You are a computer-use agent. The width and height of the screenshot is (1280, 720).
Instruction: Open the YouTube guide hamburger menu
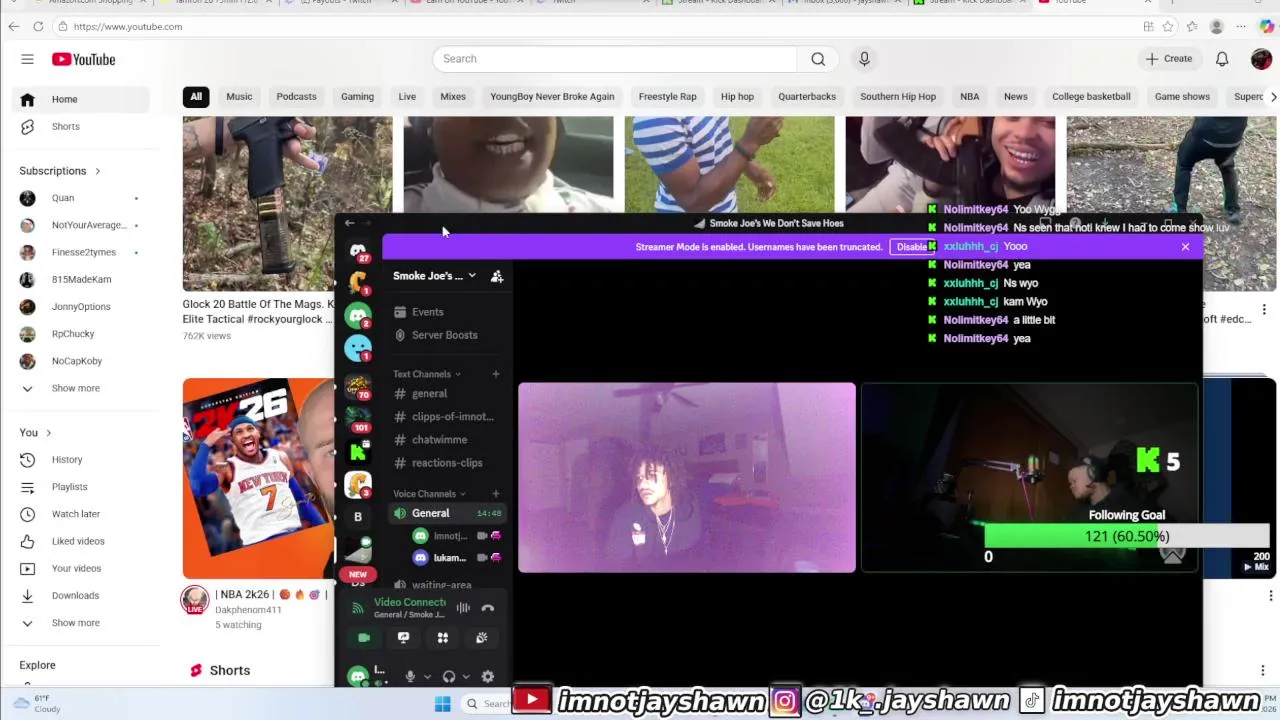point(27,59)
